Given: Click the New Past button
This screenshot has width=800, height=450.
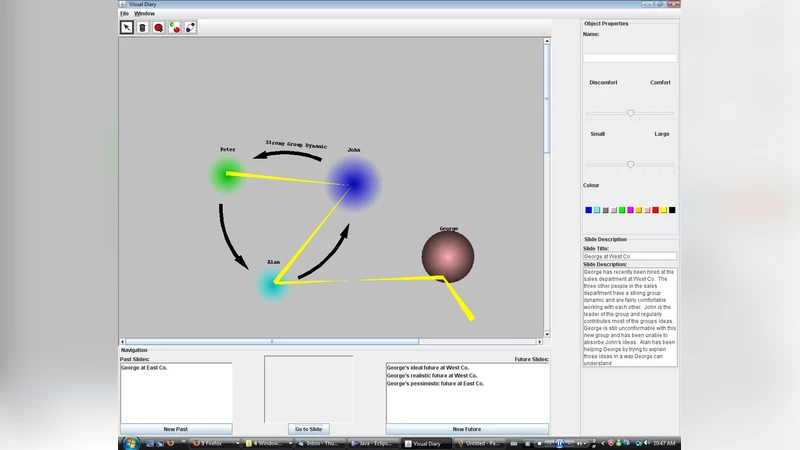Looking at the screenshot, I should 176,429.
